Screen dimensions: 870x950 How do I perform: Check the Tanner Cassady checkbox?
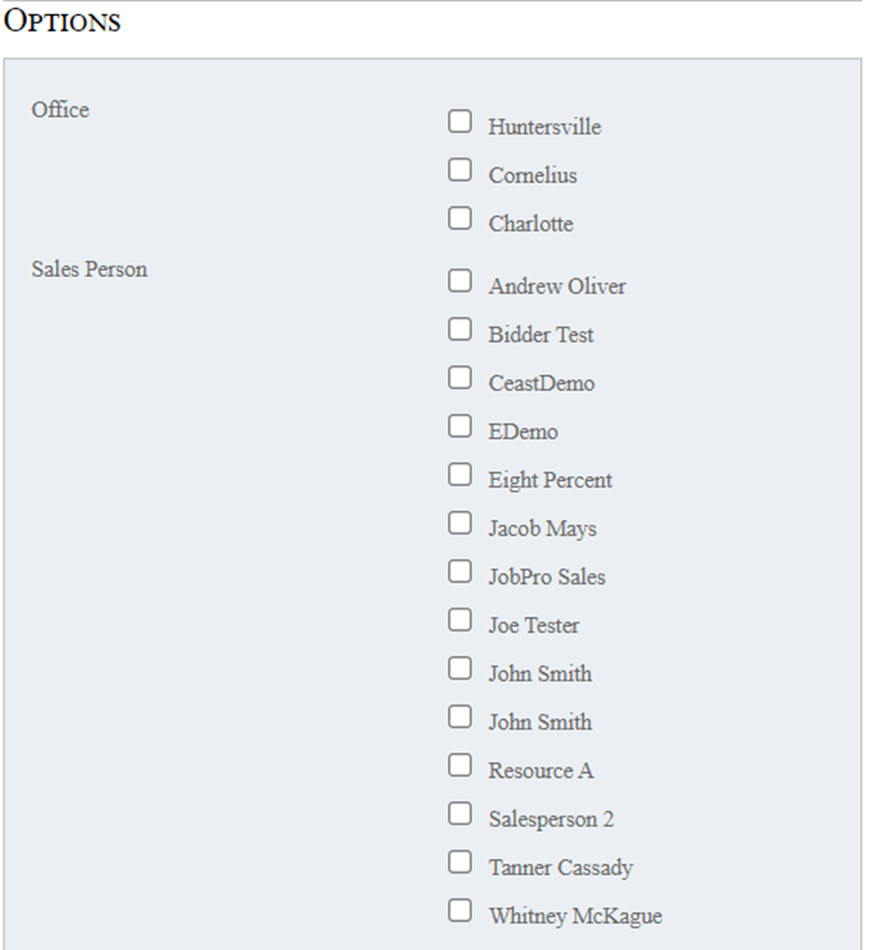459,862
